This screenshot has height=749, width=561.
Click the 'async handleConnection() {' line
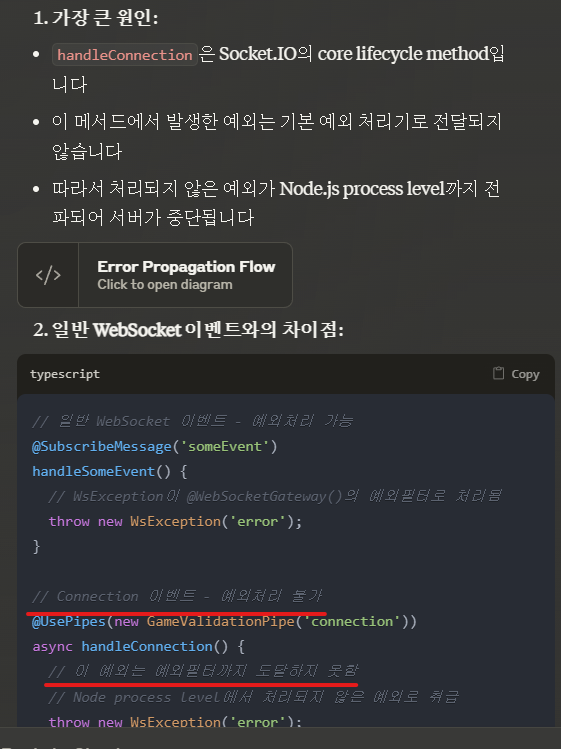139,646
